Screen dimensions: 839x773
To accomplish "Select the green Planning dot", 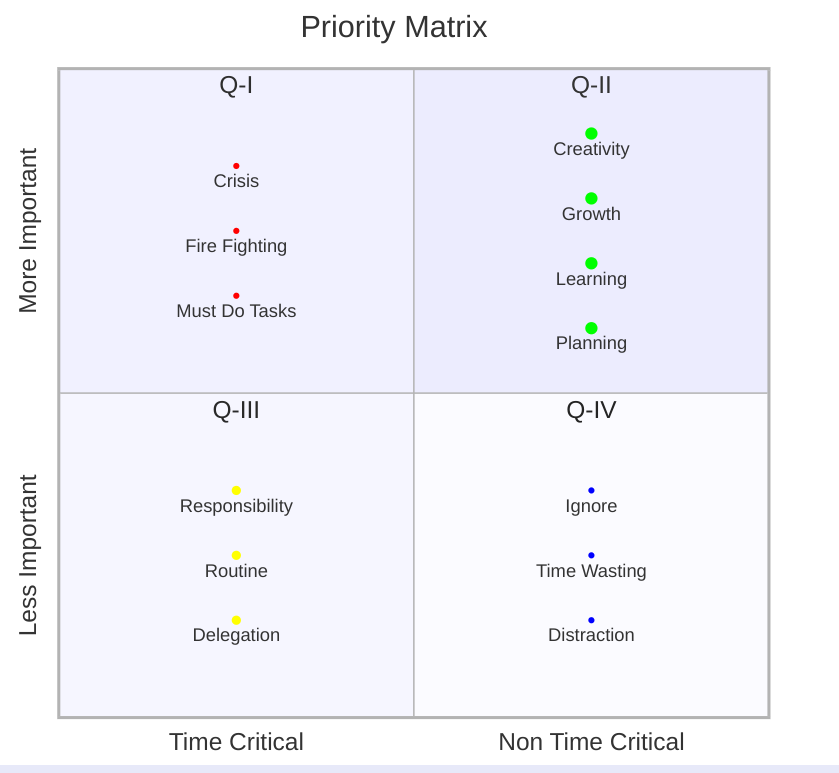I will coord(591,328).
